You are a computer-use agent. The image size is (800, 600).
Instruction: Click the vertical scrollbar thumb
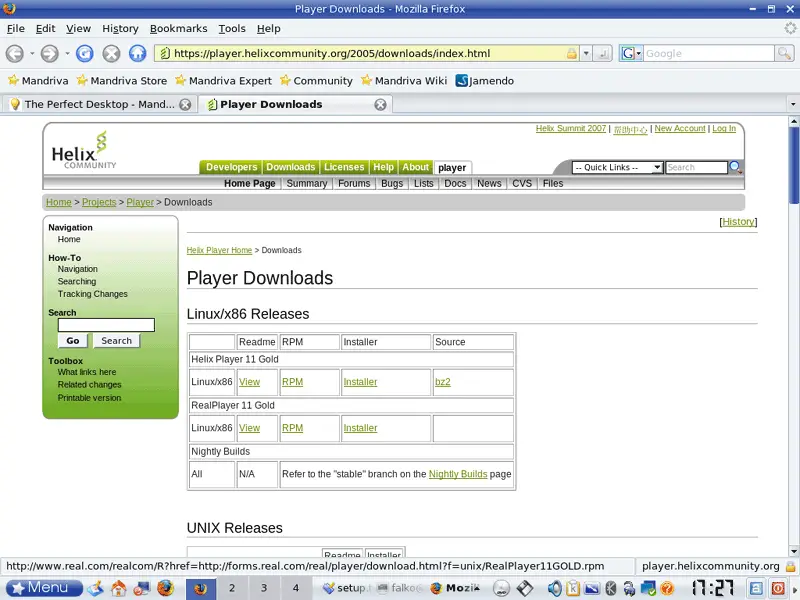tap(793, 166)
